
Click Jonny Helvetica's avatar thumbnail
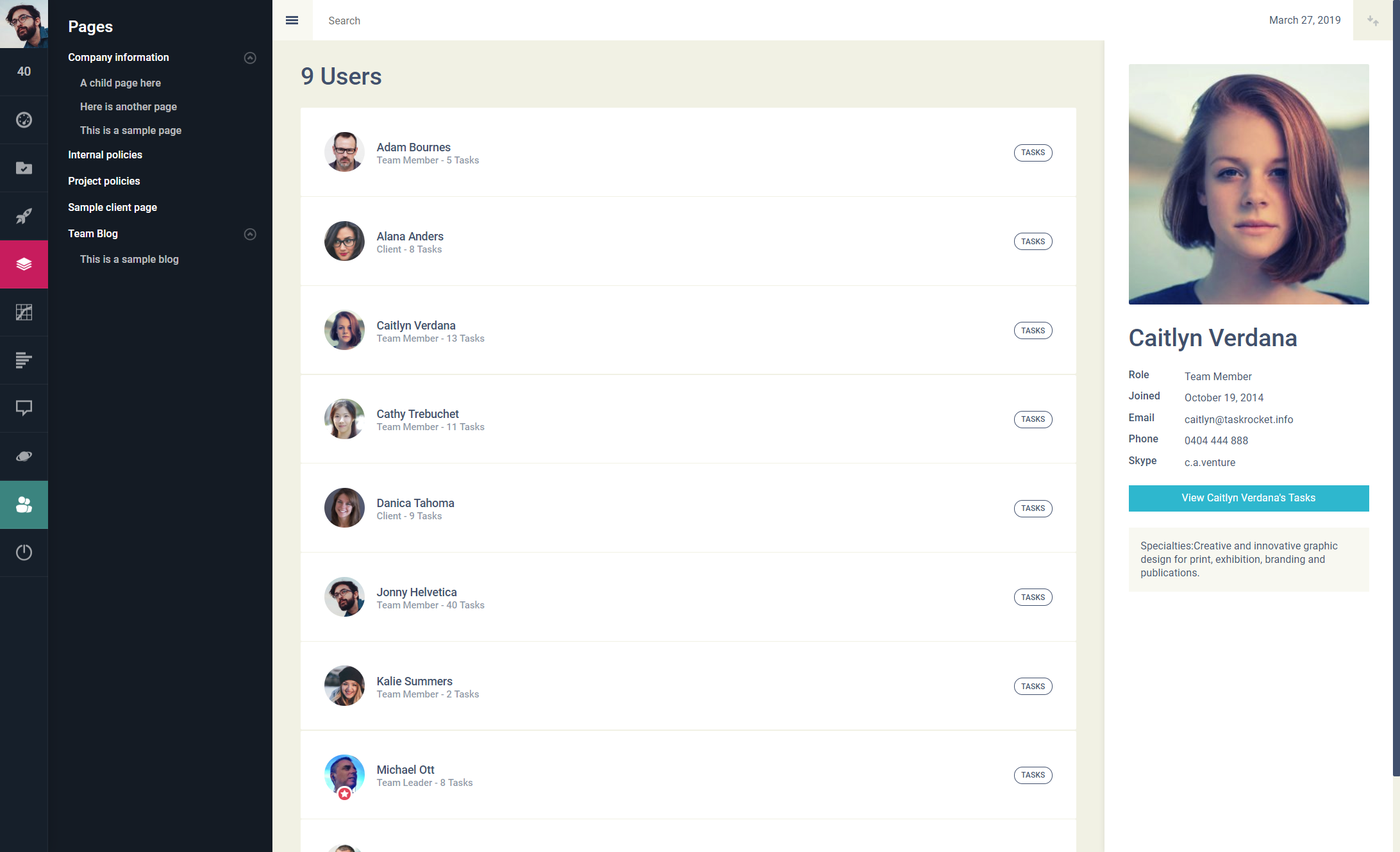click(x=344, y=597)
